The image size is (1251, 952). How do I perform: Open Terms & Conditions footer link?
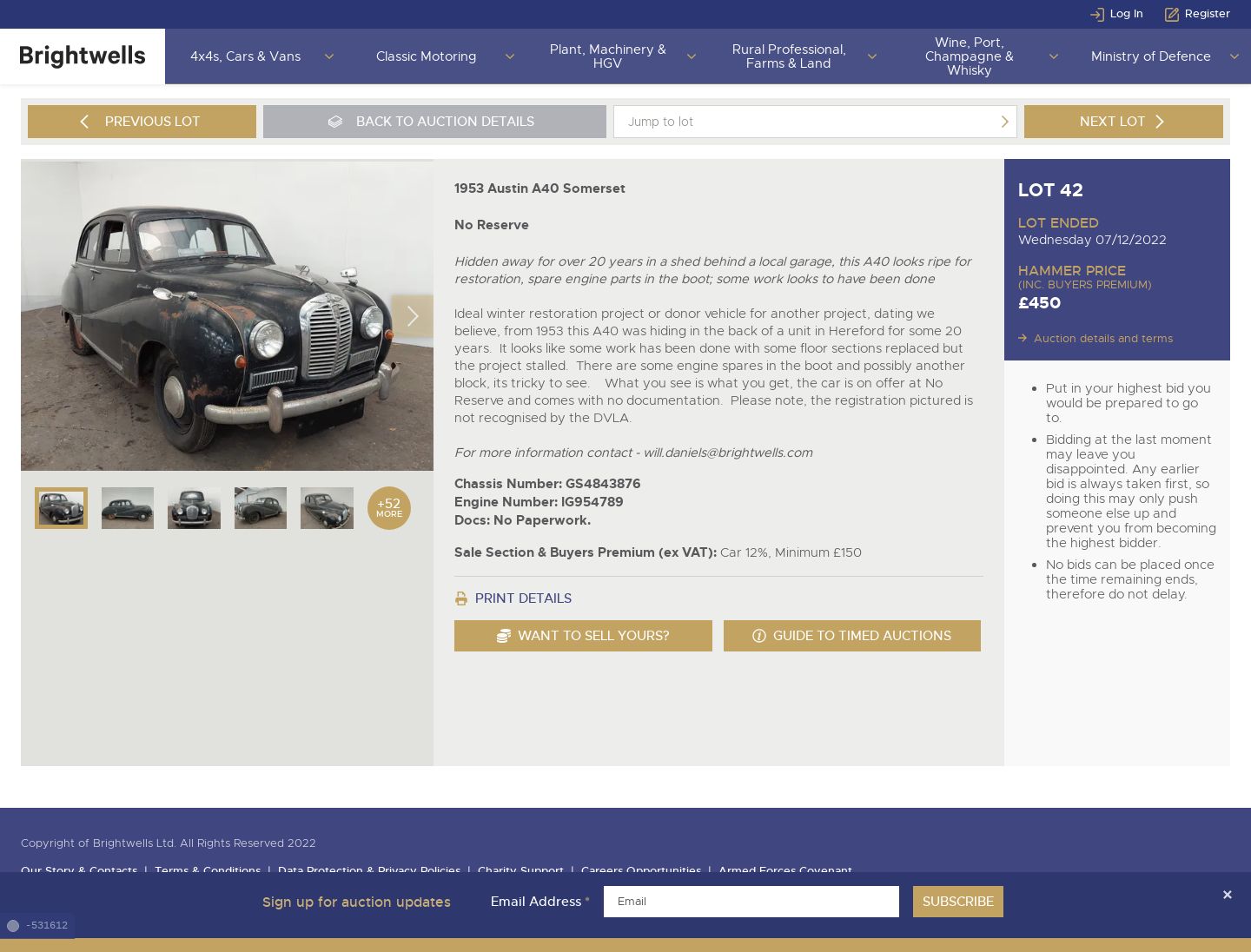(x=208, y=870)
